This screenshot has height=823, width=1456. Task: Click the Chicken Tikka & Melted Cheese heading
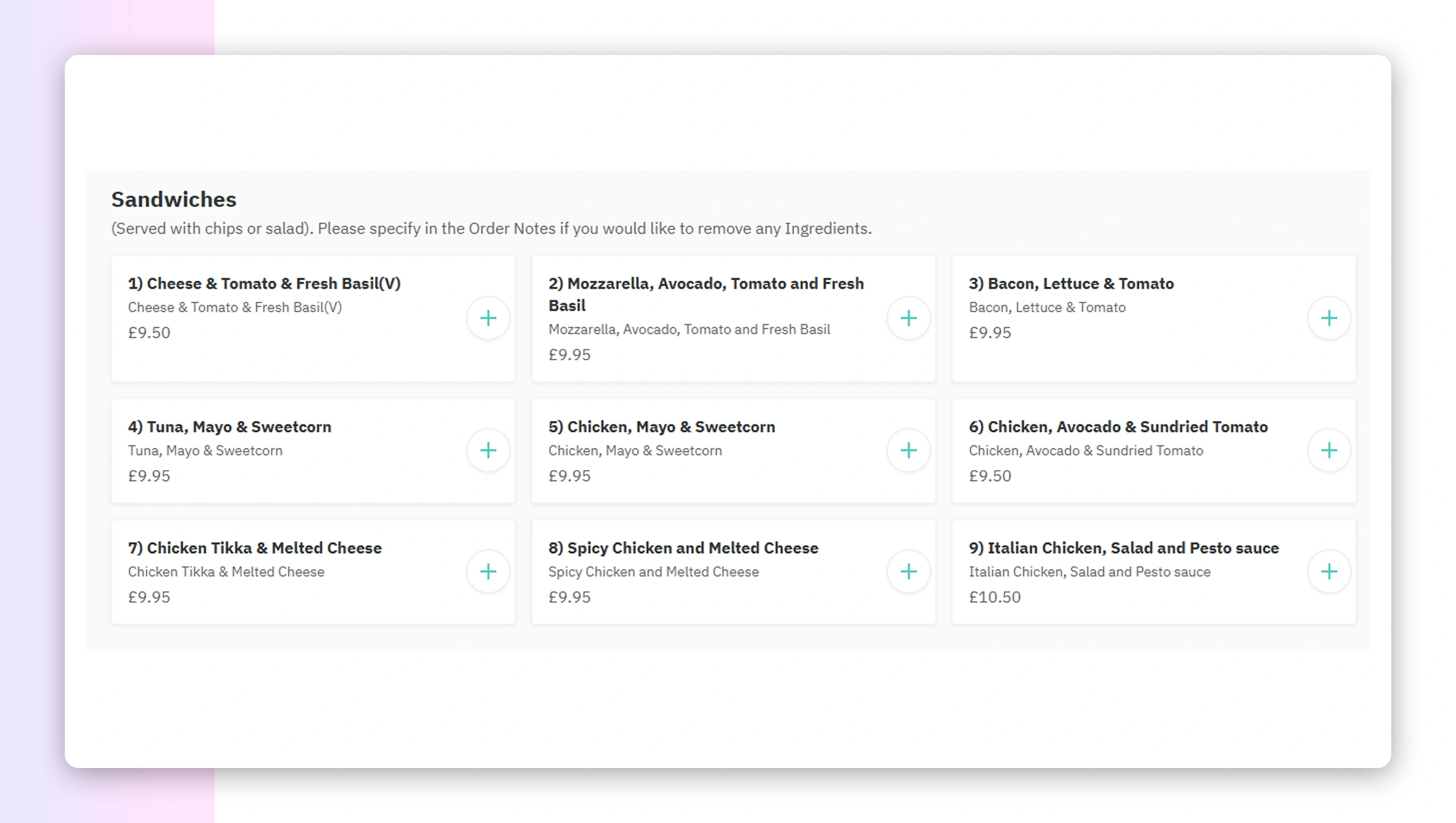255,548
